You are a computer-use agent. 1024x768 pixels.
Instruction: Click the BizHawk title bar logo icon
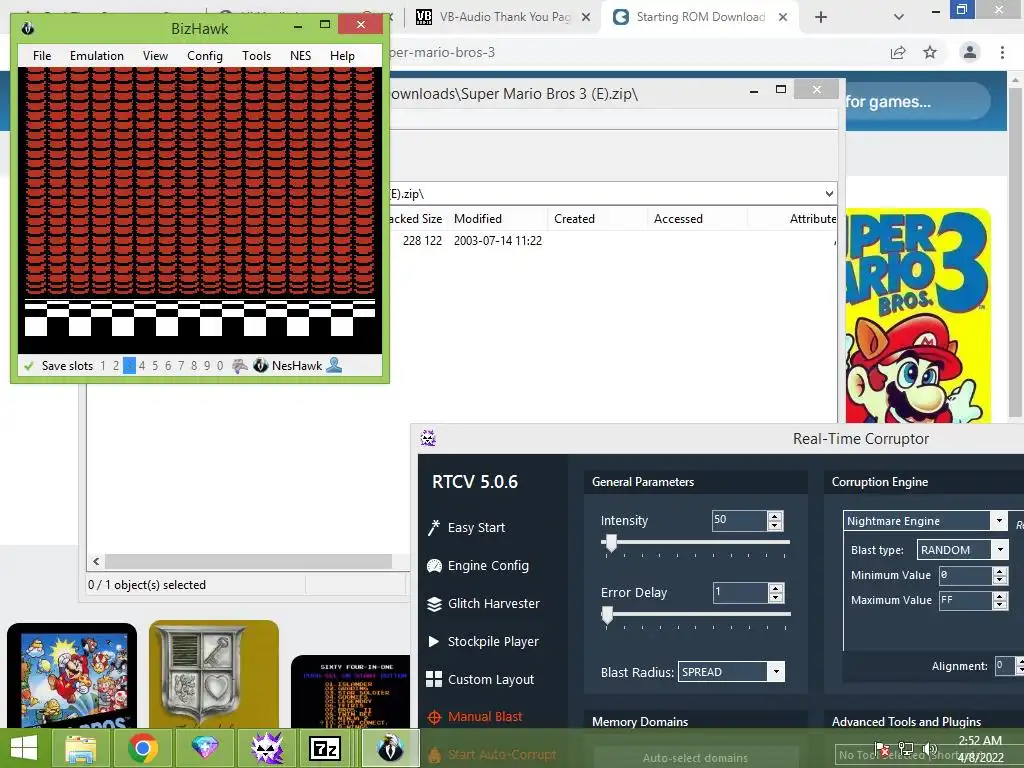[27, 28]
